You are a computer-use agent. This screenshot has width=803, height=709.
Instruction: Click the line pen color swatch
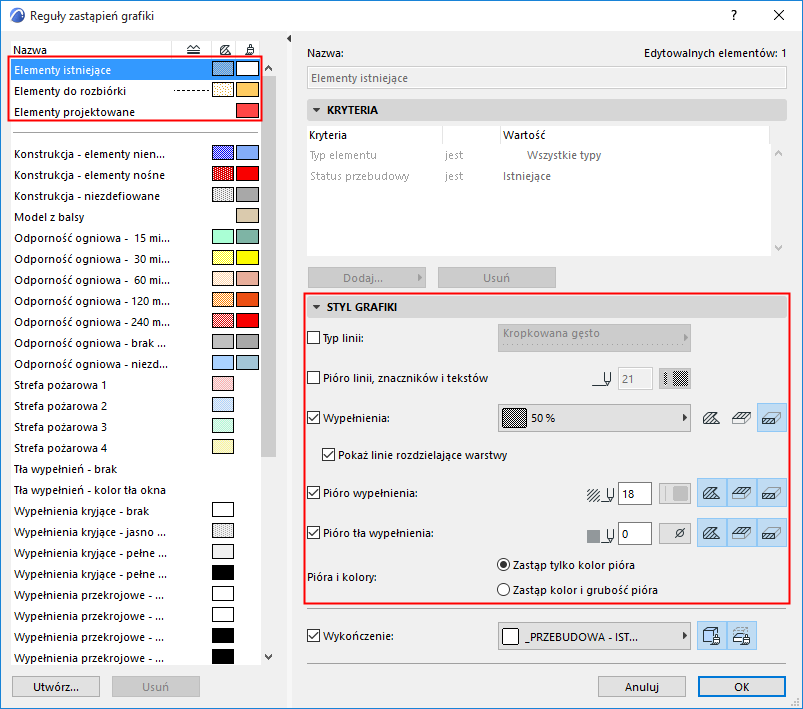(x=675, y=379)
